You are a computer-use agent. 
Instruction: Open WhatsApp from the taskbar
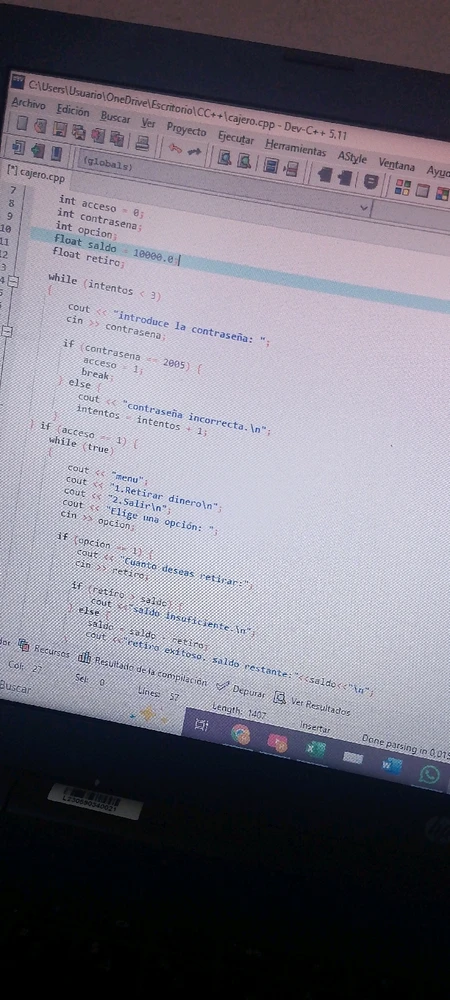coord(430,774)
